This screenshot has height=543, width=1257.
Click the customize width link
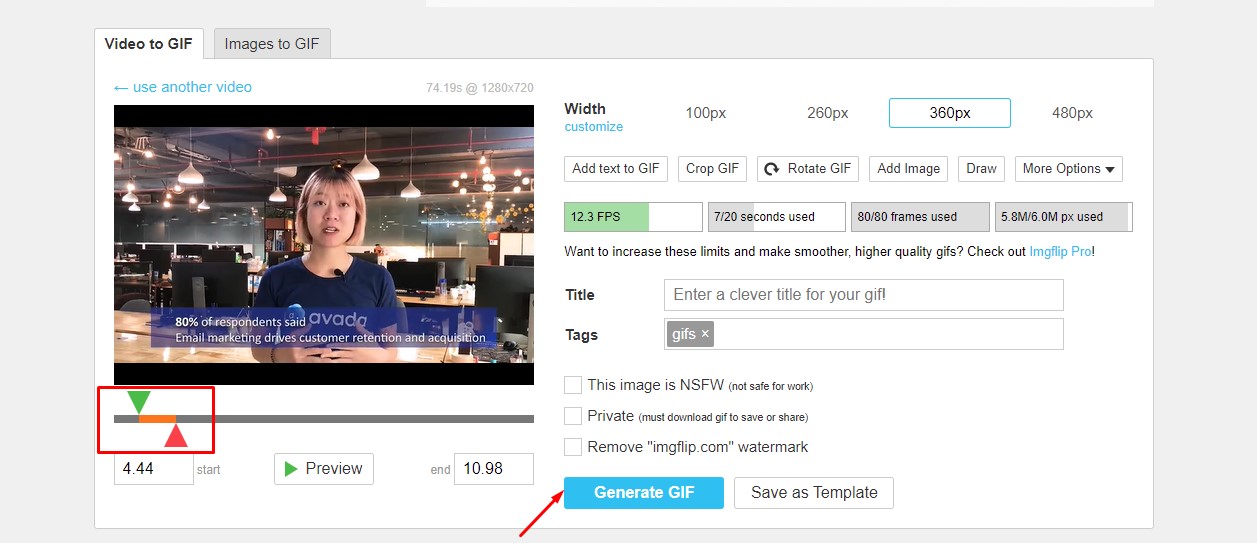click(593, 127)
